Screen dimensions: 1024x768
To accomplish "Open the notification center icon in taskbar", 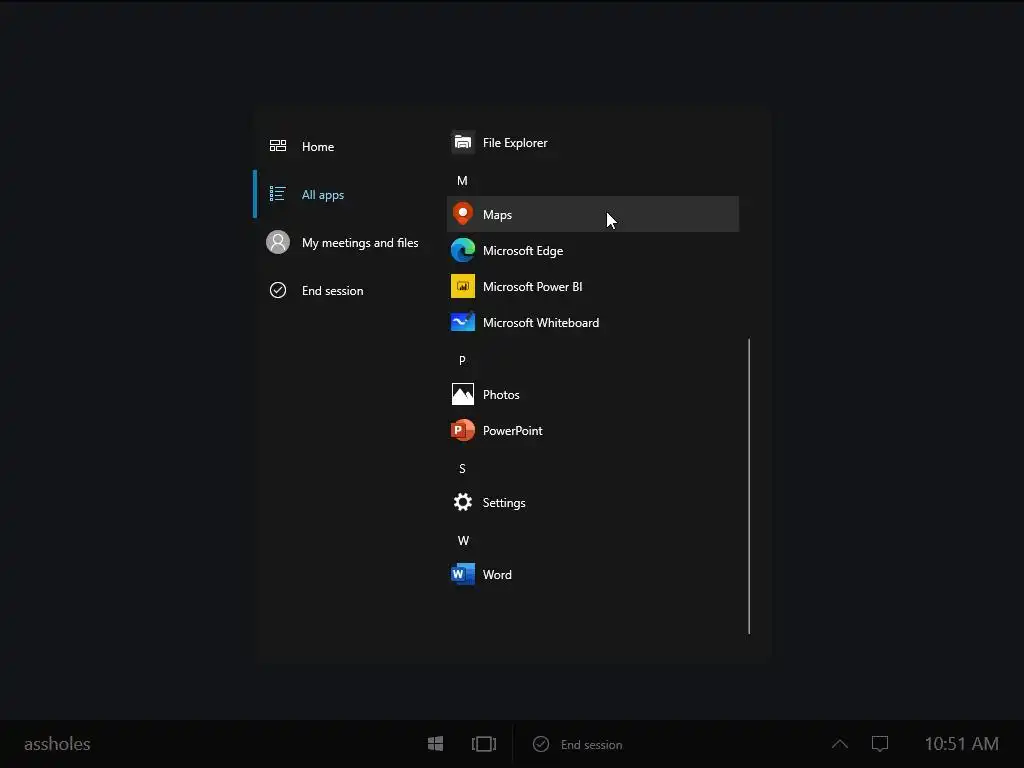I will [x=880, y=744].
